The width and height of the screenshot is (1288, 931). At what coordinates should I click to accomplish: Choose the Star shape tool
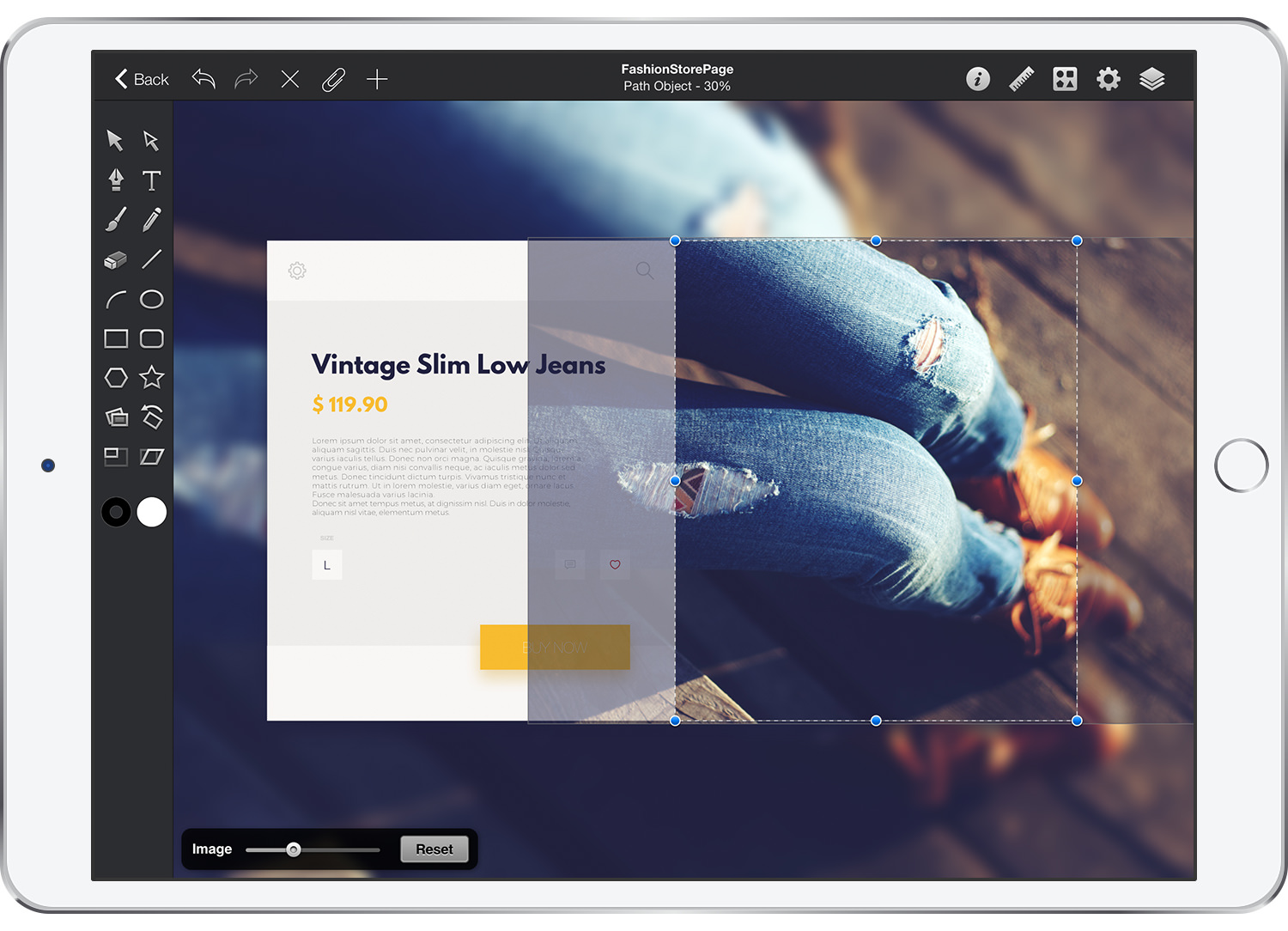pyautogui.click(x=152, y=377)
